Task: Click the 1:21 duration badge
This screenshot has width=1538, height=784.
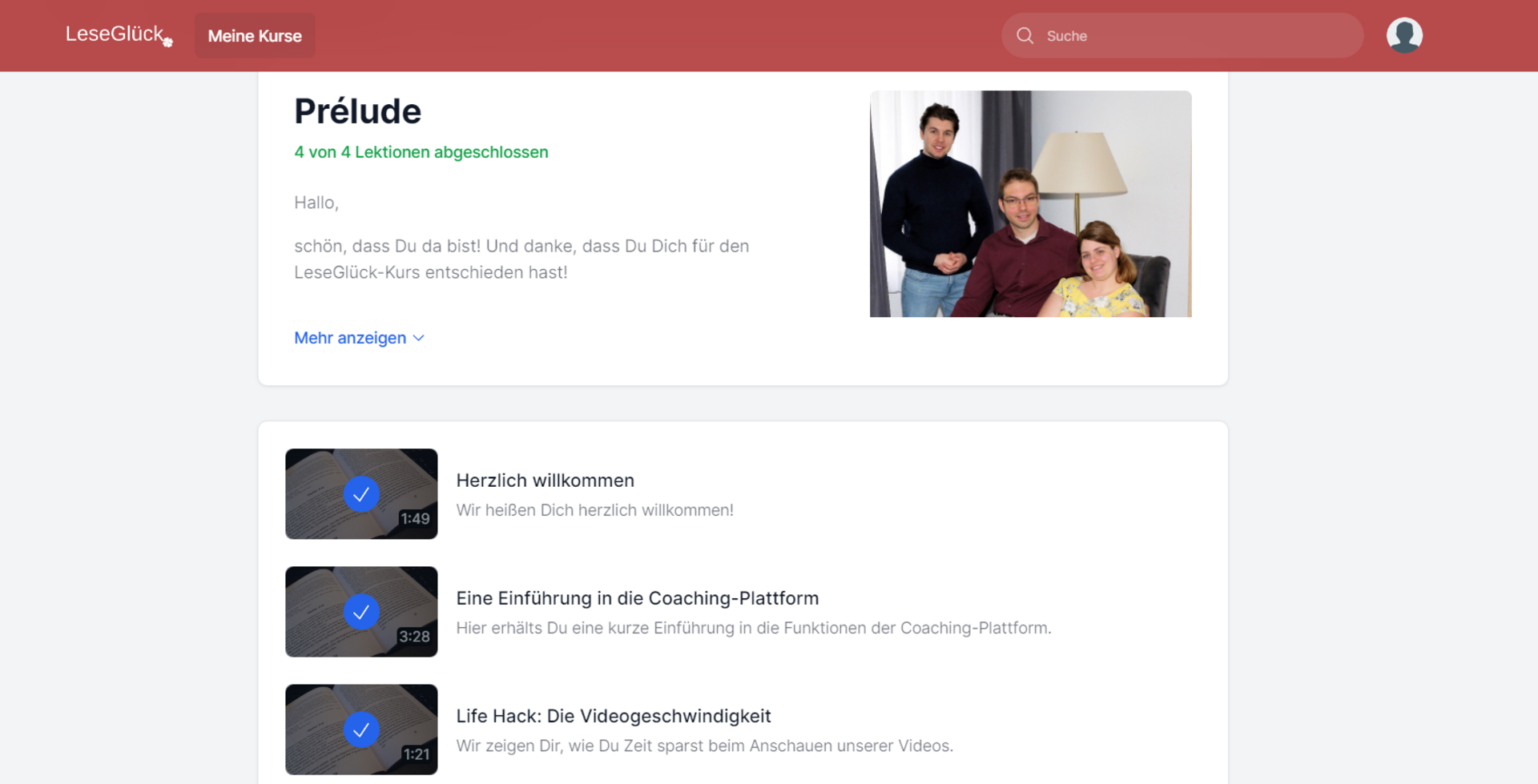Action: point(416,754)
